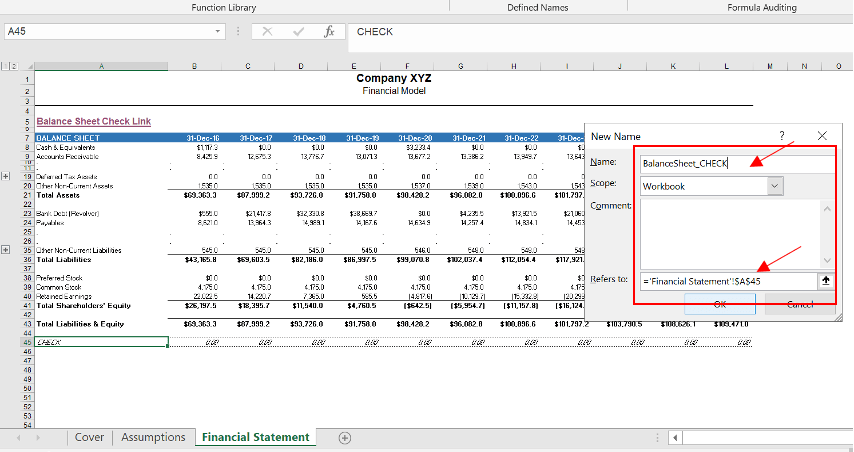The height and width of the screenshot is (452, 854).
Task: Click the Comment text box
Action: tap(731, 234)
